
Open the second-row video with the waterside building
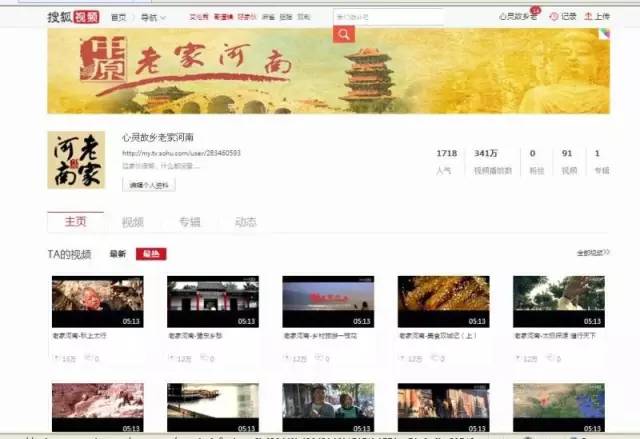(213, 408)
